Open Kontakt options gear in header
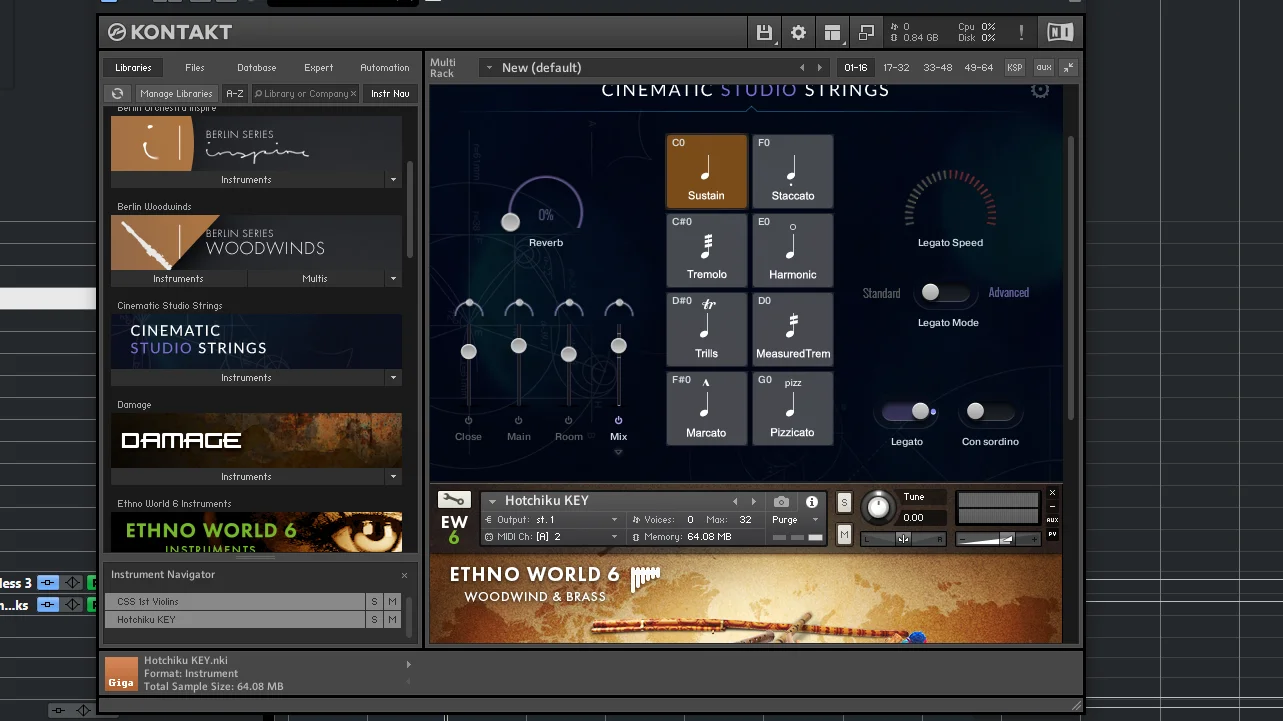This screenshot has height=721, width=1283. click(x=798, y=32)
